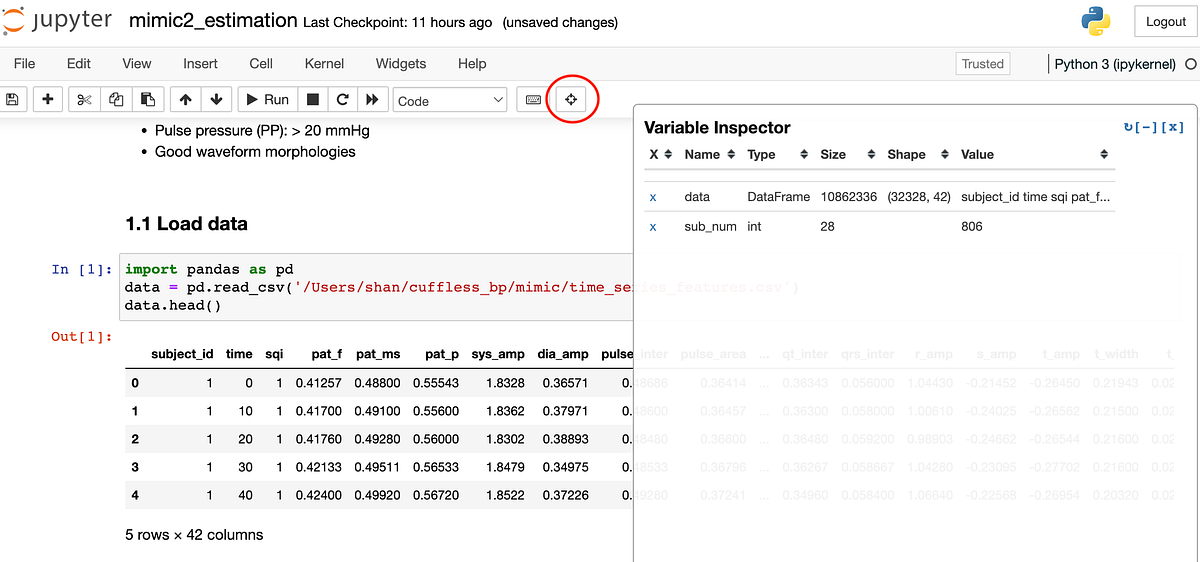Move selected cell up arrow
Screen dimensions: 1200x562
186,100
